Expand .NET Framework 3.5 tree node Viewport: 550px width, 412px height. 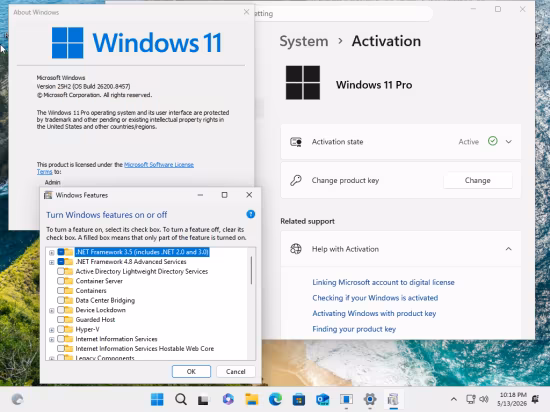(52, 252)
